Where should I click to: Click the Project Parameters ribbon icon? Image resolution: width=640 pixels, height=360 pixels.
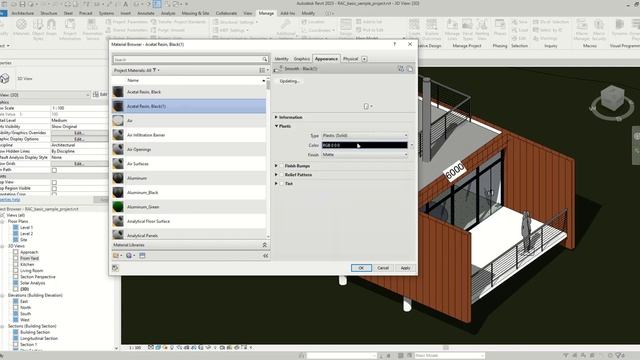point(127,22)
